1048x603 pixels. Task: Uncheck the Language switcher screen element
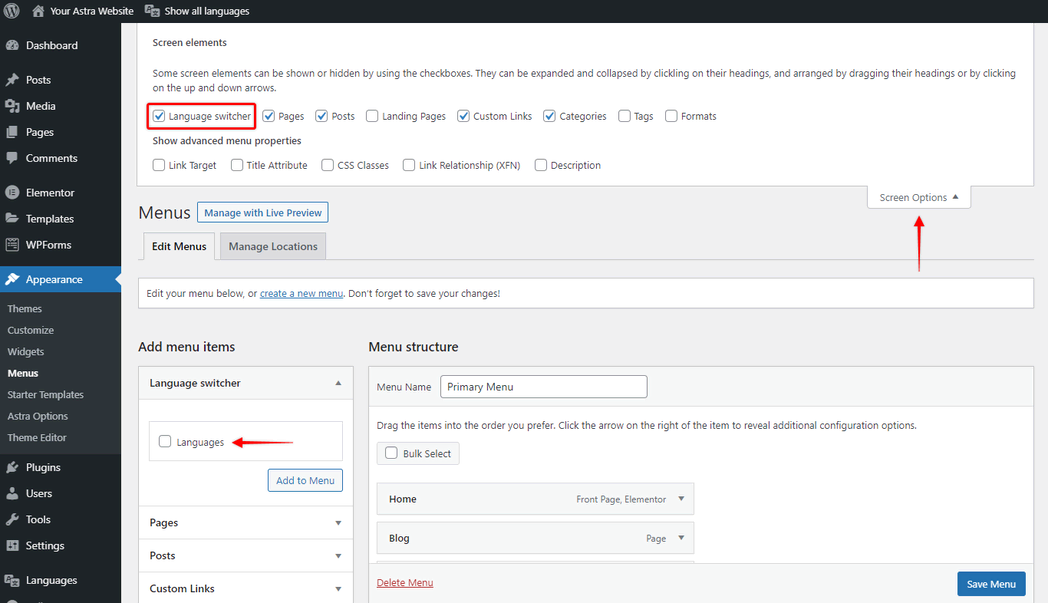click(159, 115)
